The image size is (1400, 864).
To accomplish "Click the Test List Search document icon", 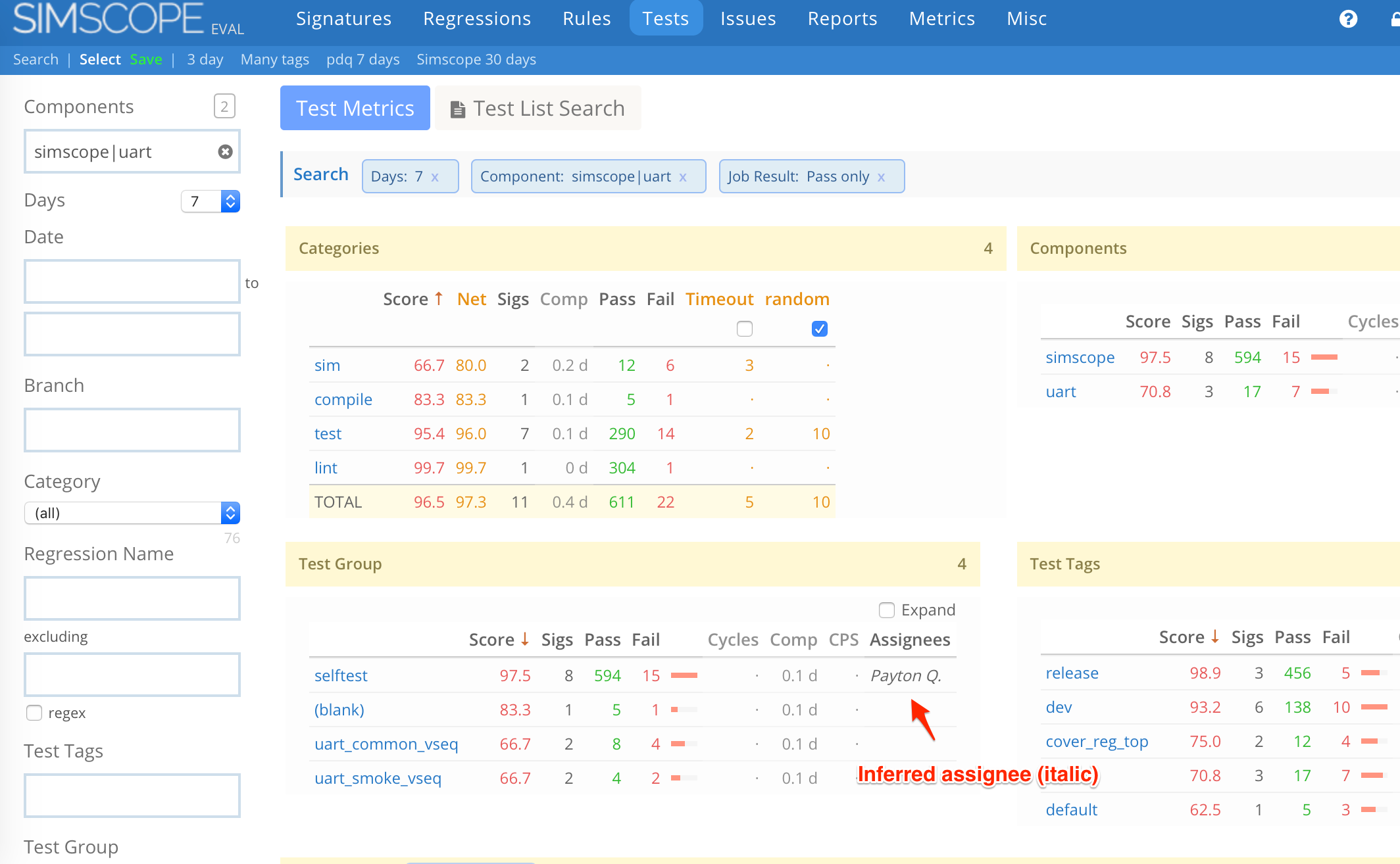I will click(458, 109).
